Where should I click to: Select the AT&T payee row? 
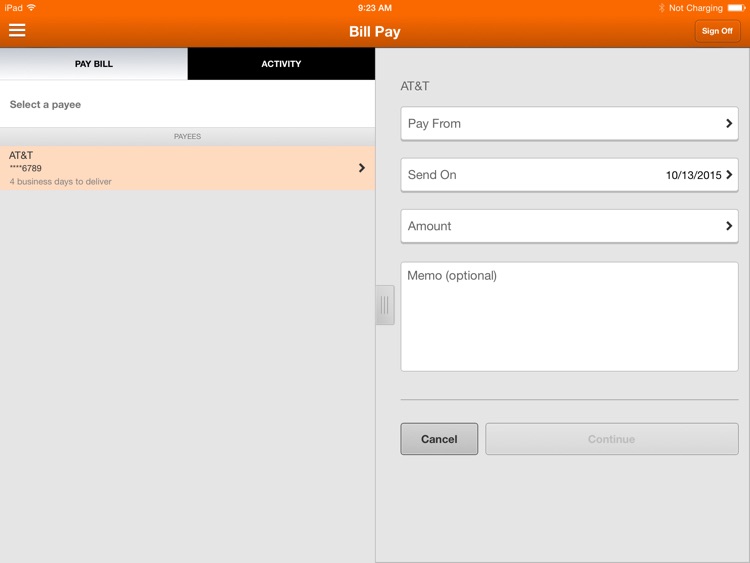(188, 168)
